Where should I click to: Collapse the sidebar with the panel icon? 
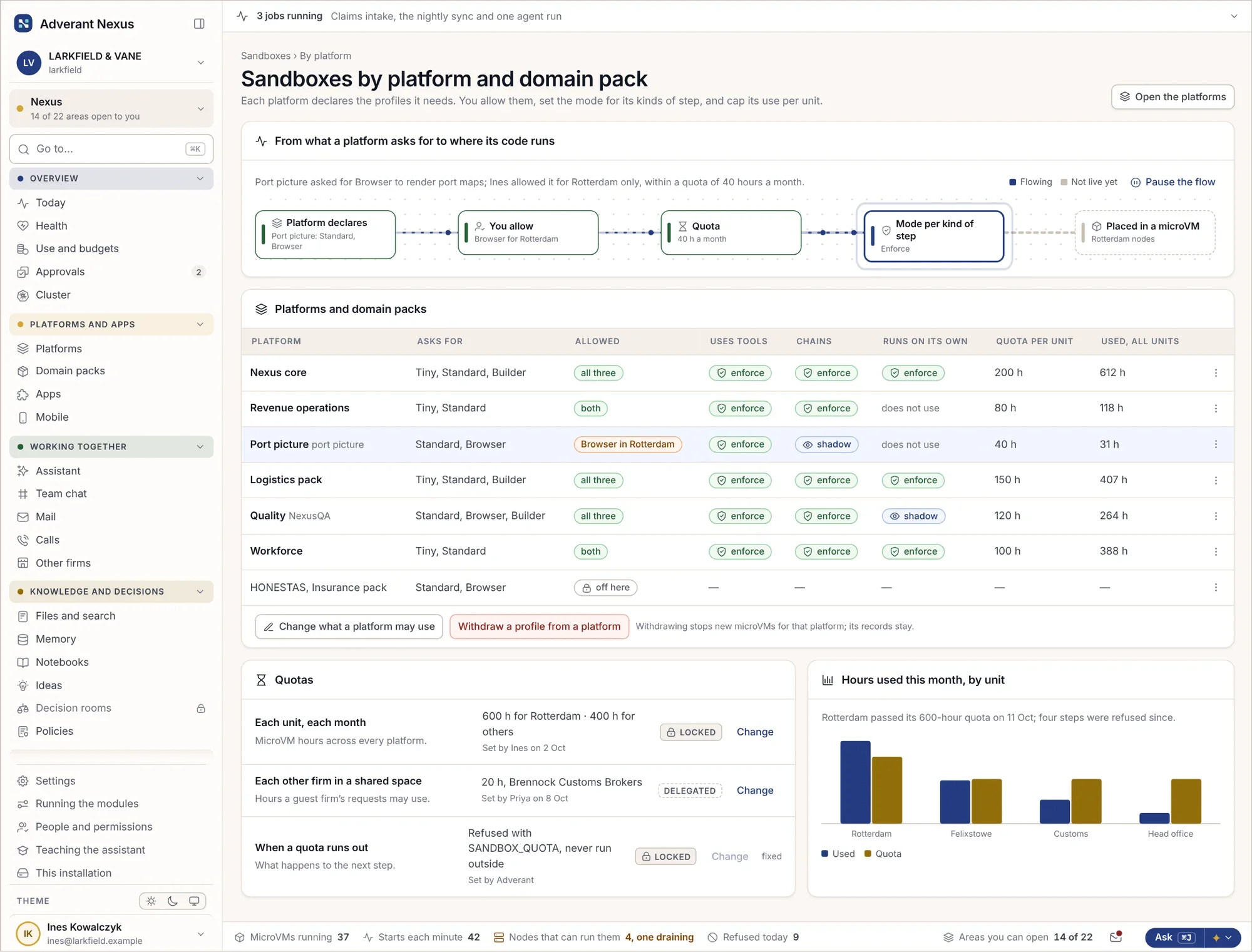click(199, 24)
